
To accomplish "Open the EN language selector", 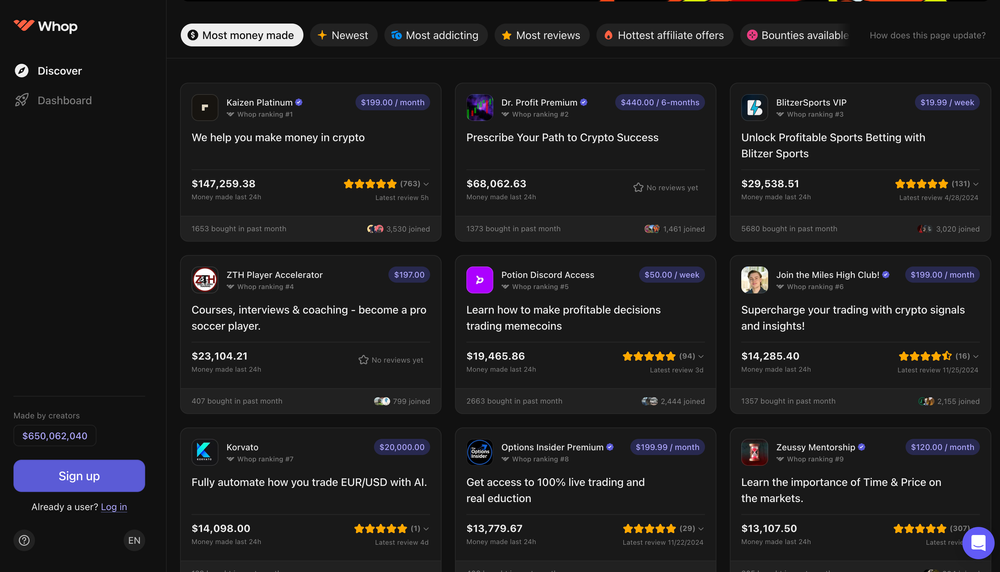I will tap(134, 540).
